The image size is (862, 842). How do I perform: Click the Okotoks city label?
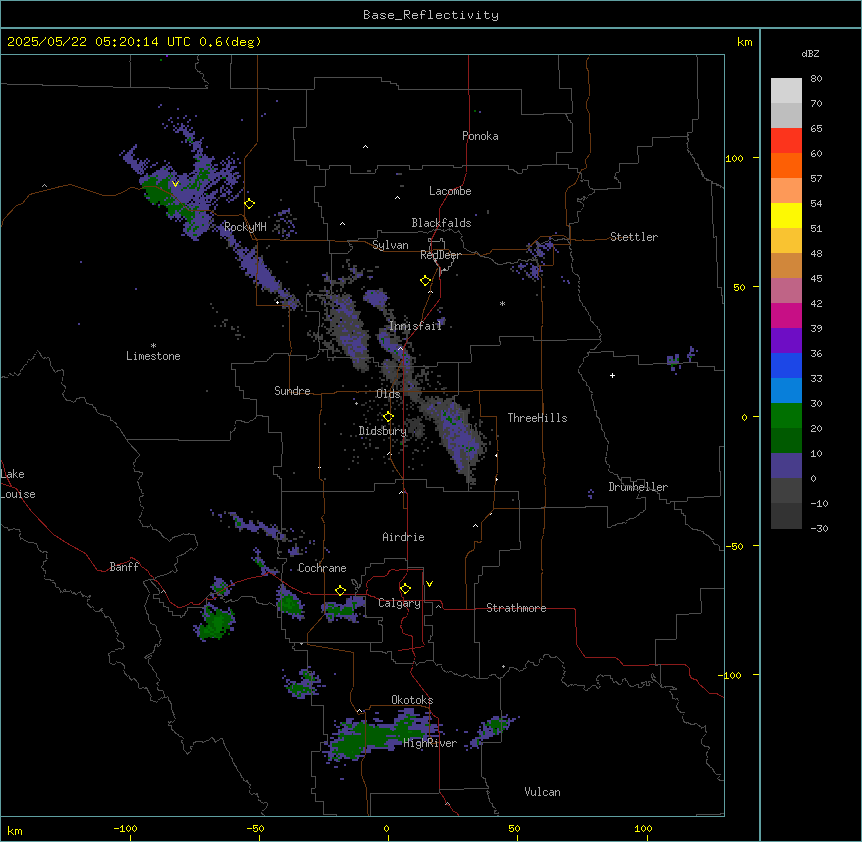pyautogui.click(x=412, y=700)
